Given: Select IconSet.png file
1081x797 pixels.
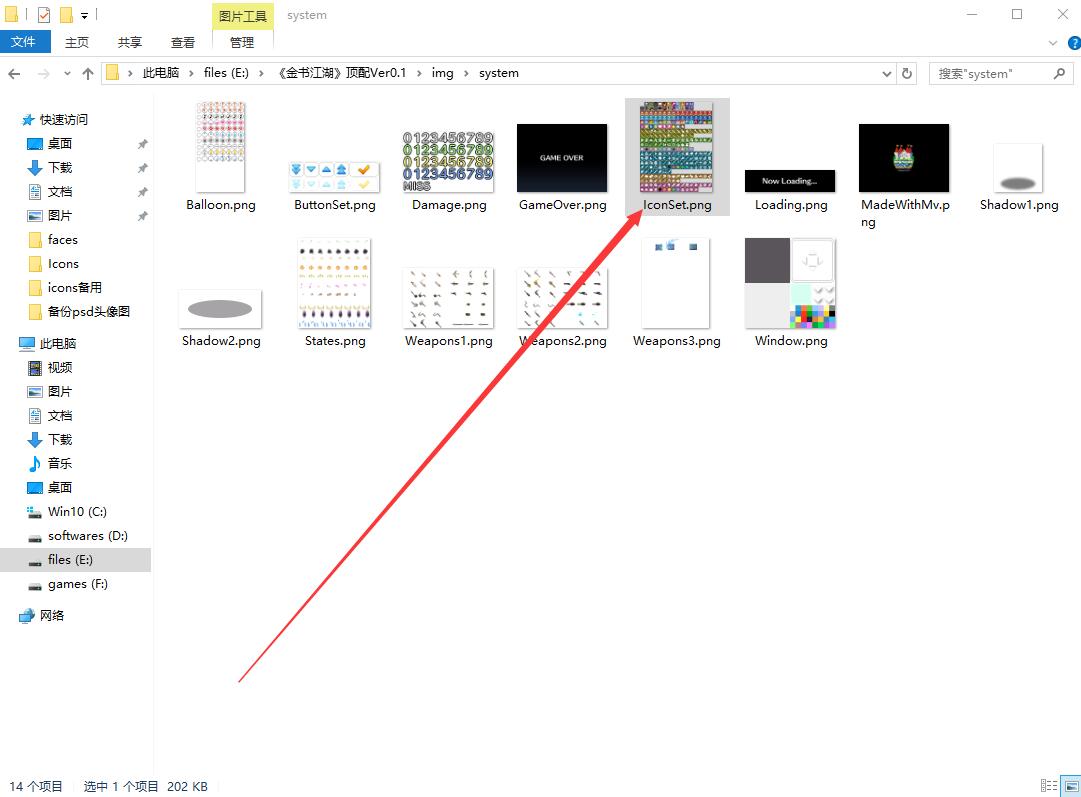Looking at the screenshot, I should pyautogui.click(x=677, y=157).
